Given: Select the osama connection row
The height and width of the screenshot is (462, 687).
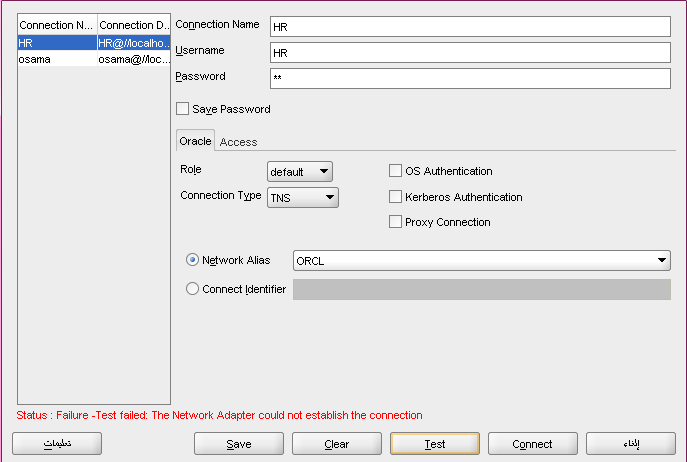Looking at the screenshot, I should 94,59.
